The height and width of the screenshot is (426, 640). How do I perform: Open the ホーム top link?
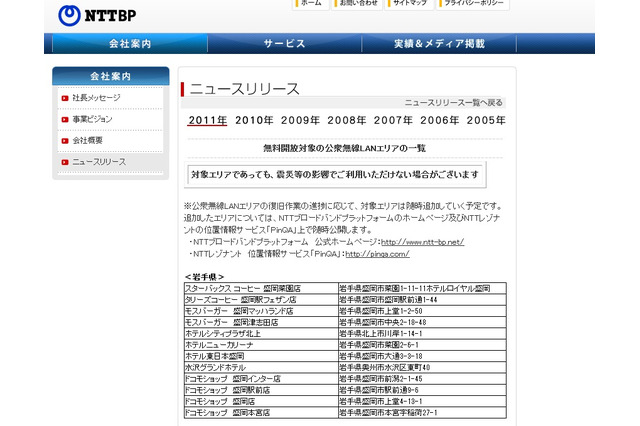(311, 4)
